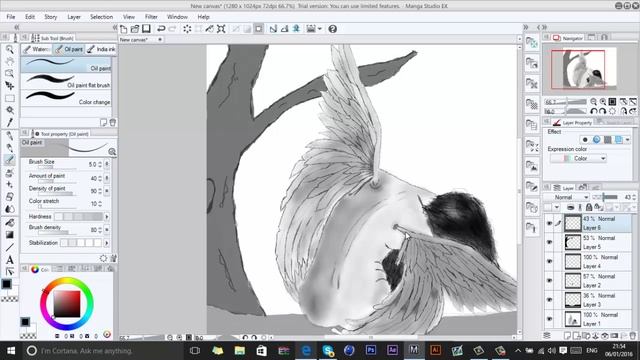Viewport: 640px width, 360px height.
Task: Hide Layer 2 via eye icon
Action: [x=549, y=280]
